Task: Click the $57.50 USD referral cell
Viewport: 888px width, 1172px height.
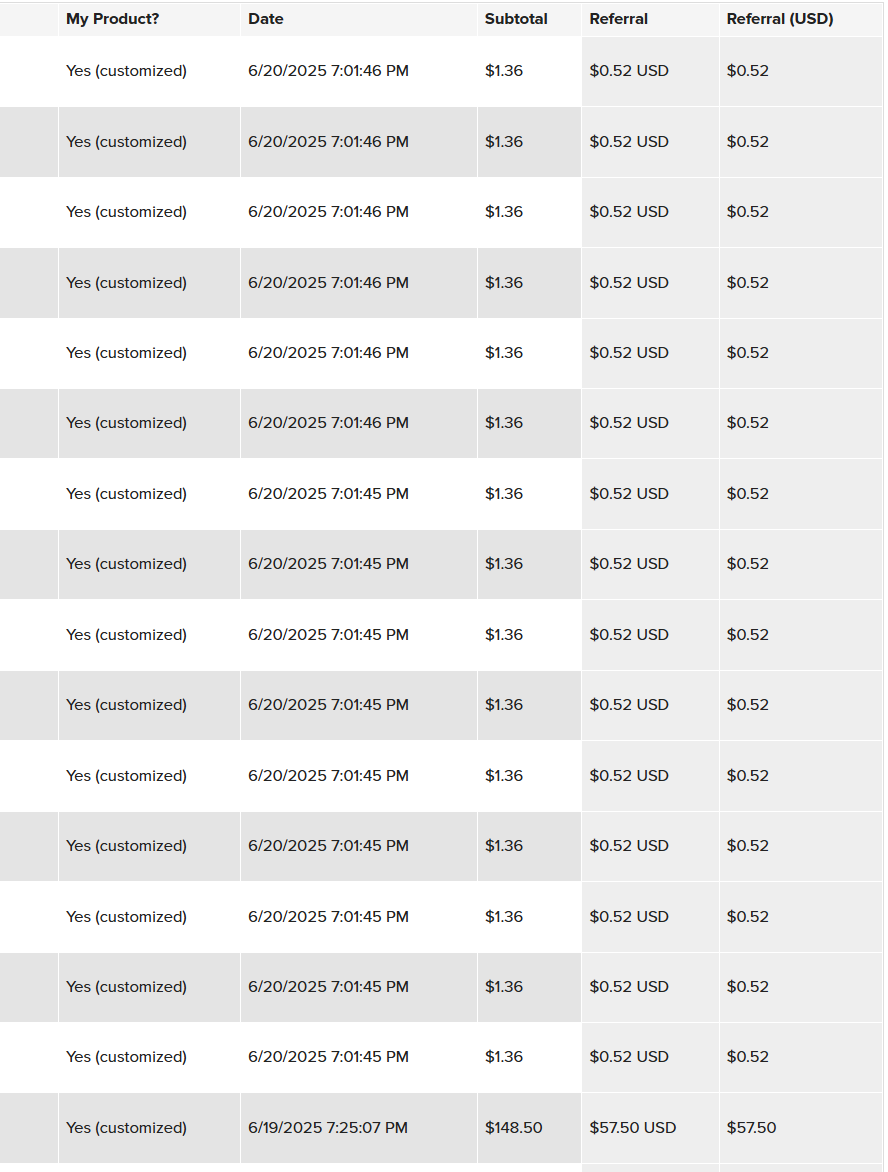Action: (632, 1127)
